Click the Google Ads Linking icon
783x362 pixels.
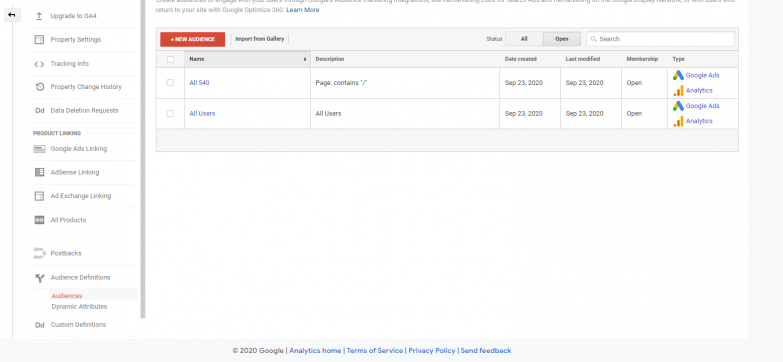39,149
